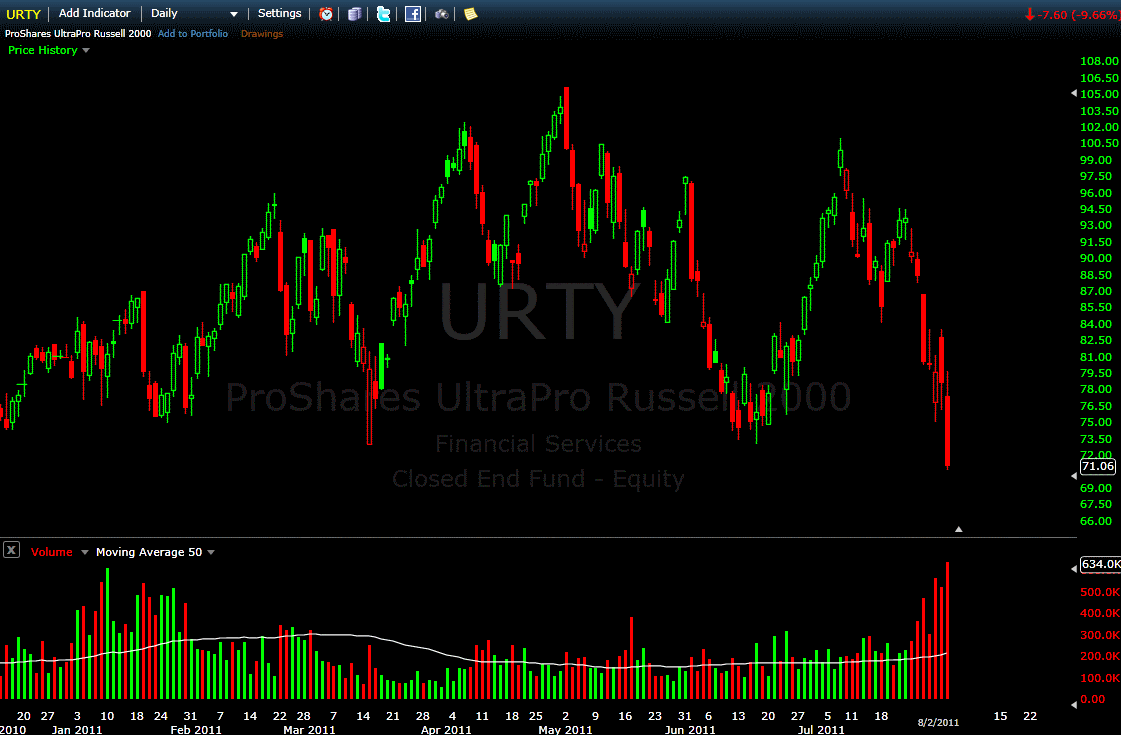Image resolution: width=1121 pixels, height=735 pixels.
Task: Click the Drawings link
Action: 262,34
